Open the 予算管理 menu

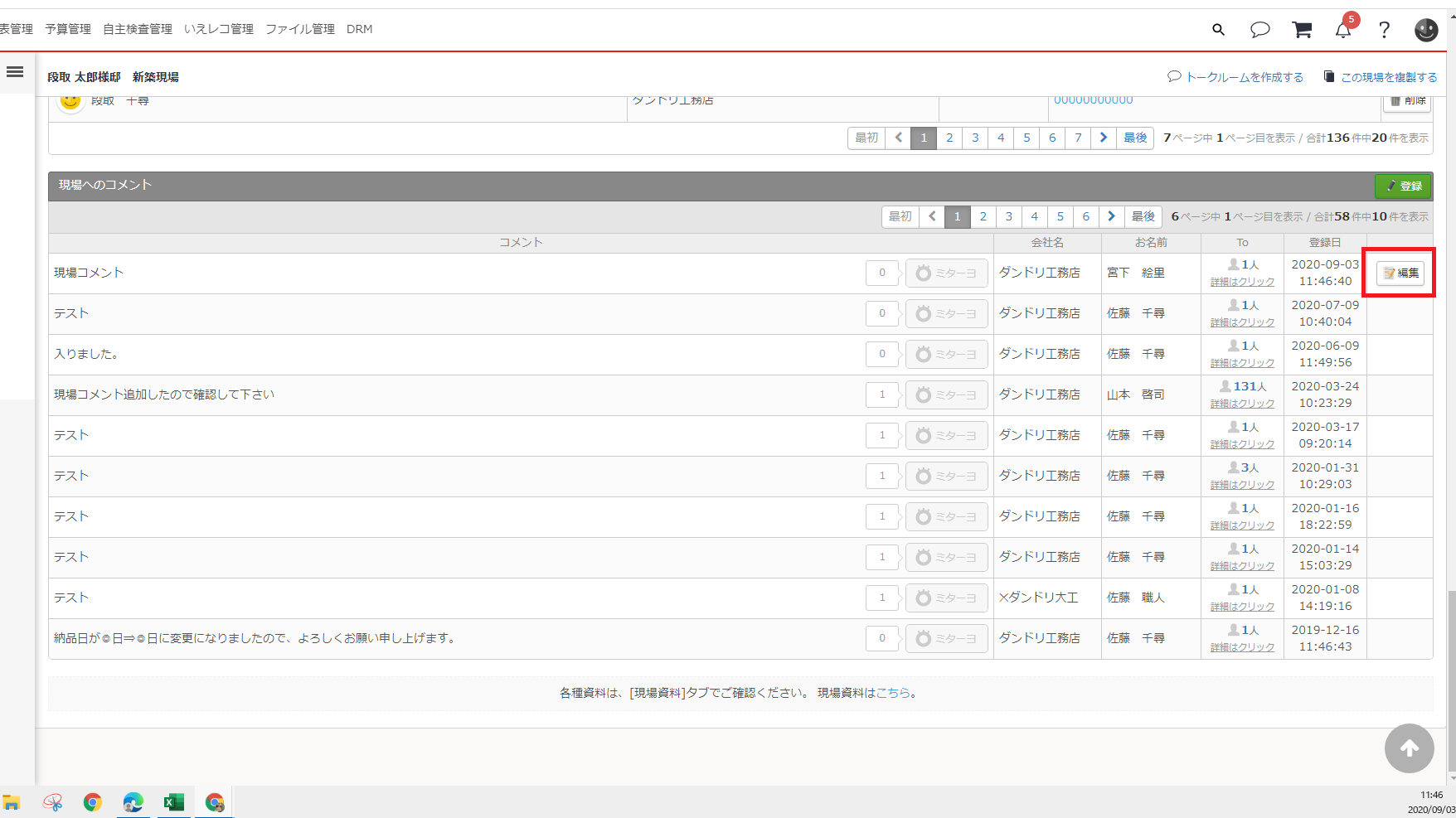pos(68,29)
